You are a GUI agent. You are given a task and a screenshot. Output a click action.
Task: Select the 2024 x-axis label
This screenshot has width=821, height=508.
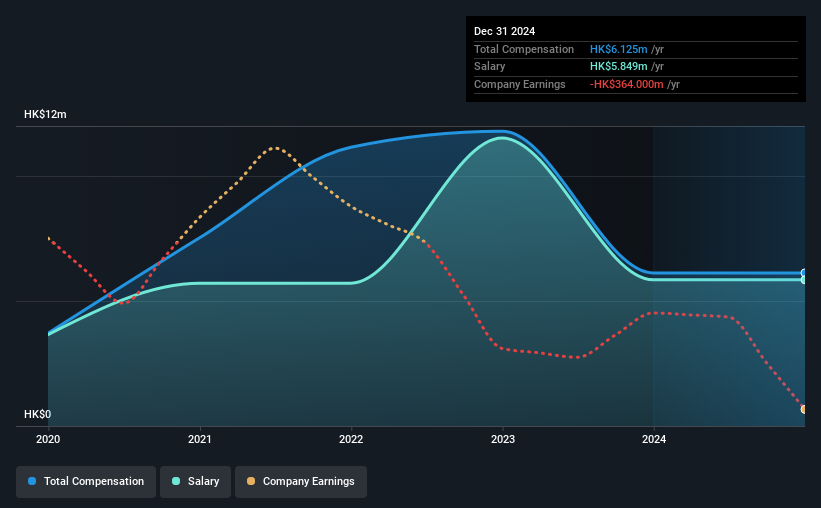click(654, 439)
